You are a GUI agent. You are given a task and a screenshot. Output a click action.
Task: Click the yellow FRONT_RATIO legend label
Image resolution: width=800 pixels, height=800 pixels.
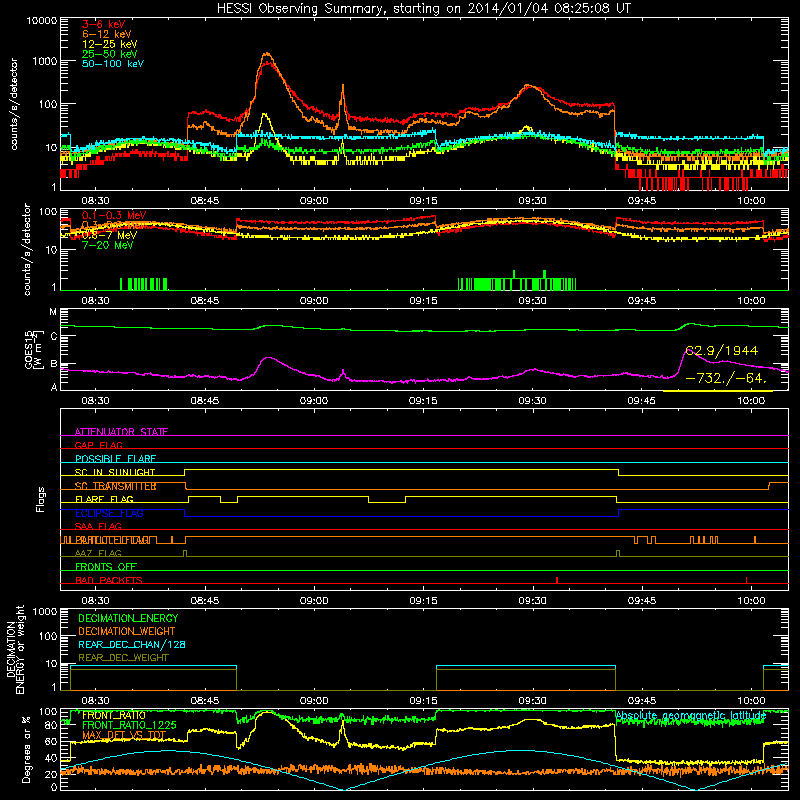(114, 715)
